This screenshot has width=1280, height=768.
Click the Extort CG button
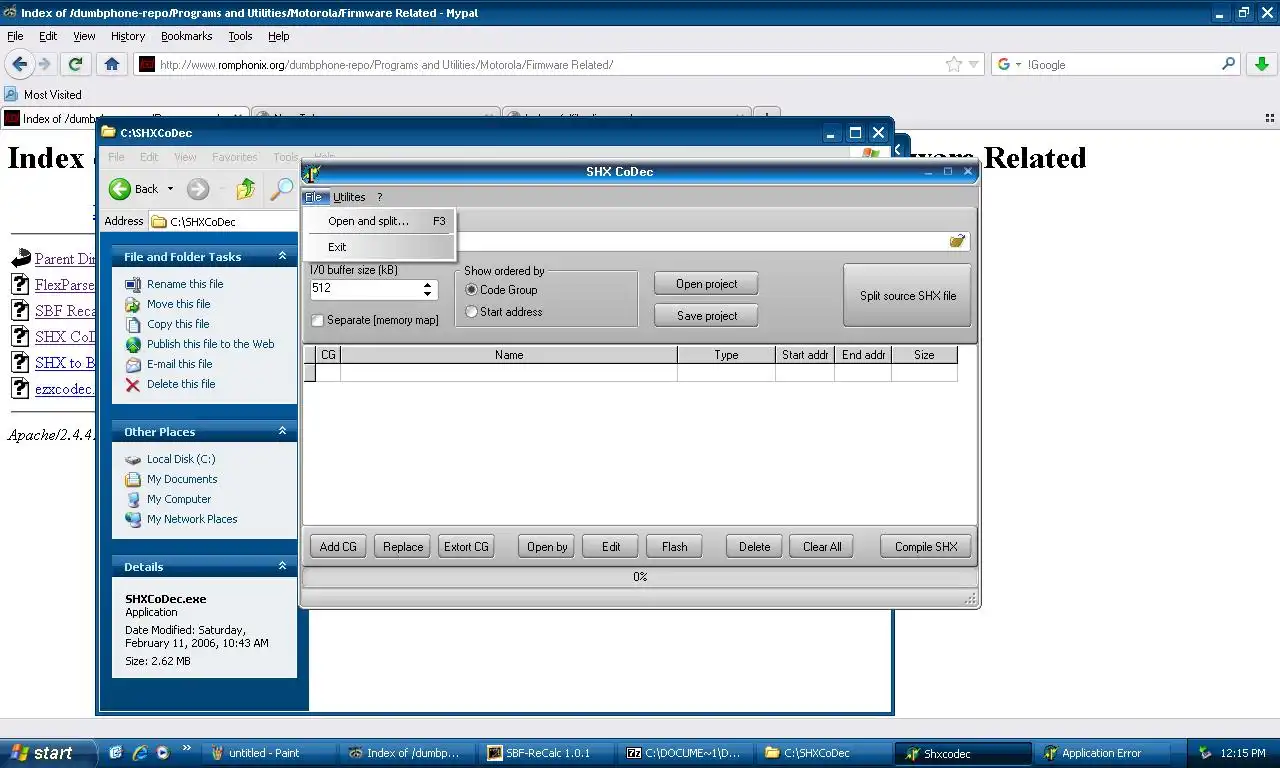pos(466,547)
